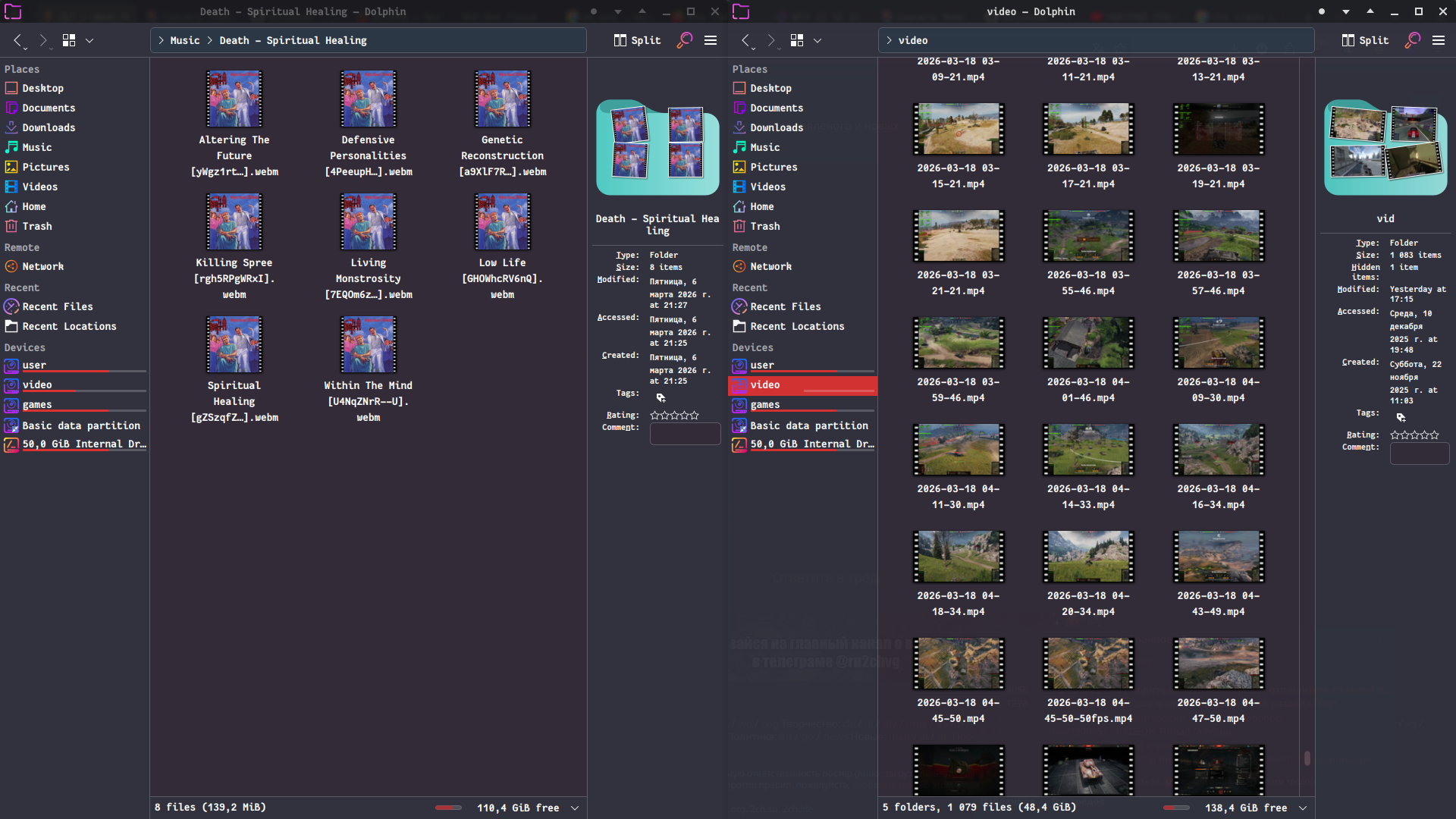Screen dimensions: 1456x819
Task: Expand free space dropdown in left status bar
Action: pyautogui.click(x=575, y=808)
